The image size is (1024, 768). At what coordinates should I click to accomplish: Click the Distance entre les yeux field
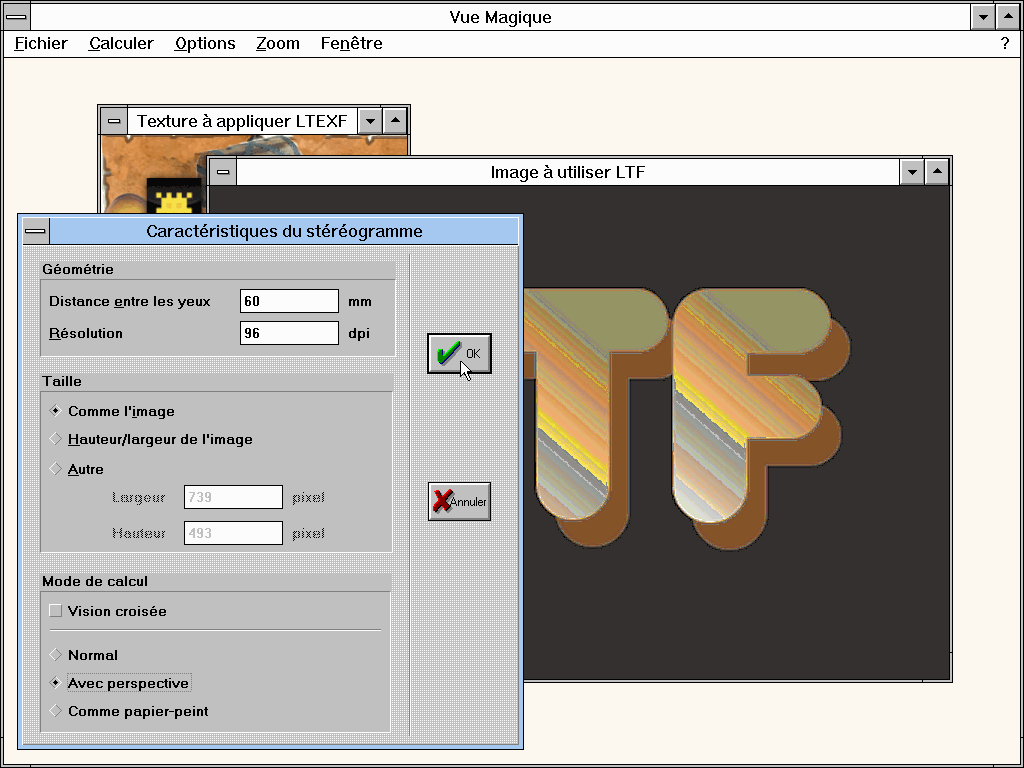(289, 301)
